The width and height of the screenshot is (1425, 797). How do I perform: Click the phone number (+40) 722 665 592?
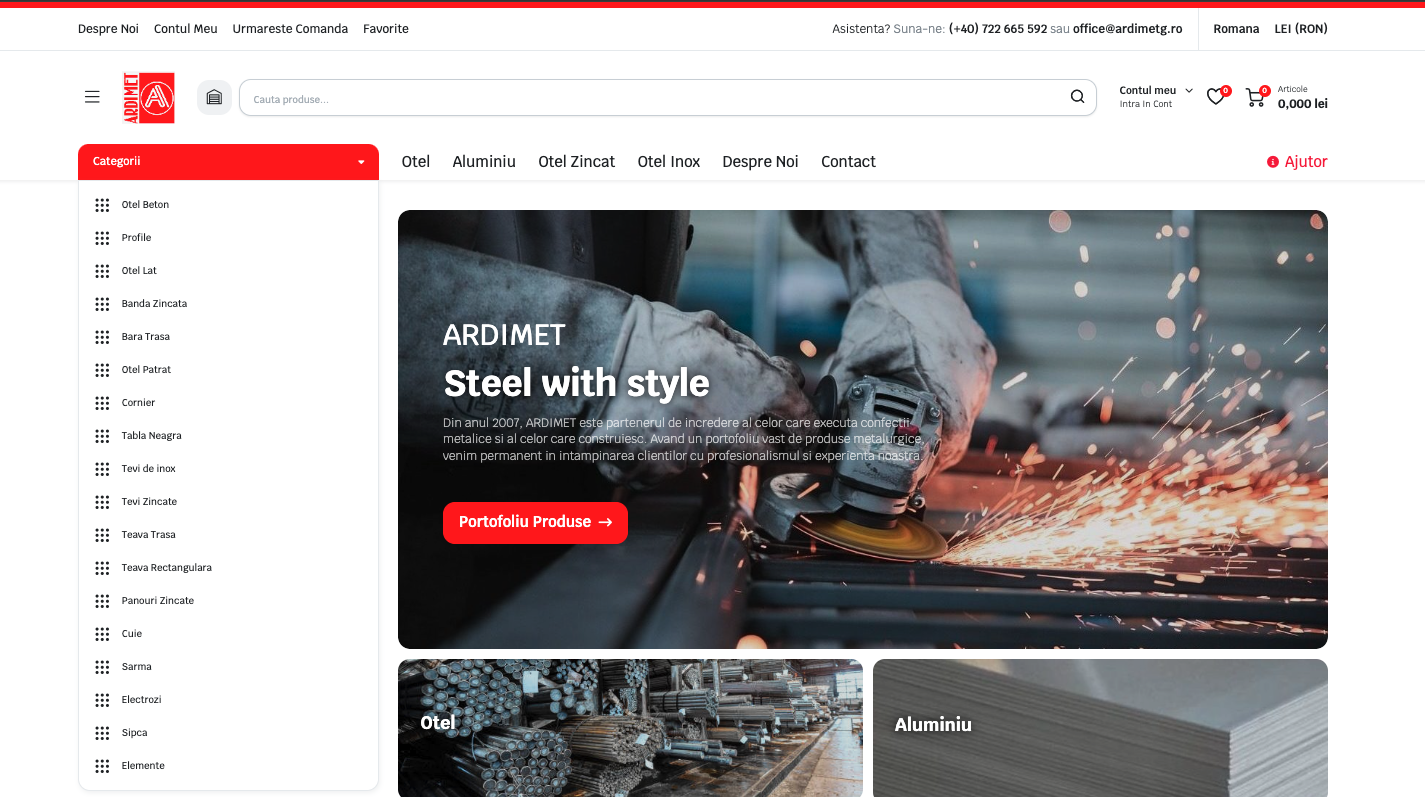998,29
